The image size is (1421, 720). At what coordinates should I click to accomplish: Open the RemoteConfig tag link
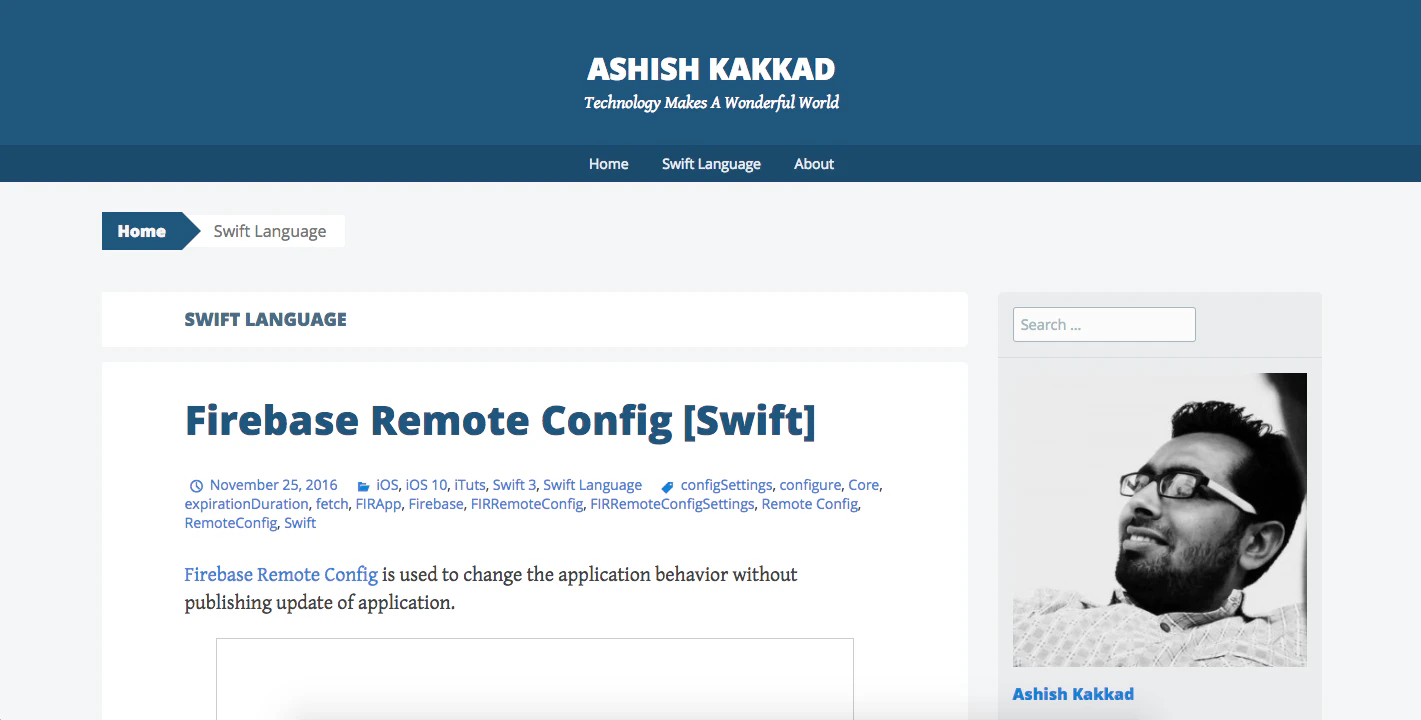point(230,522)
